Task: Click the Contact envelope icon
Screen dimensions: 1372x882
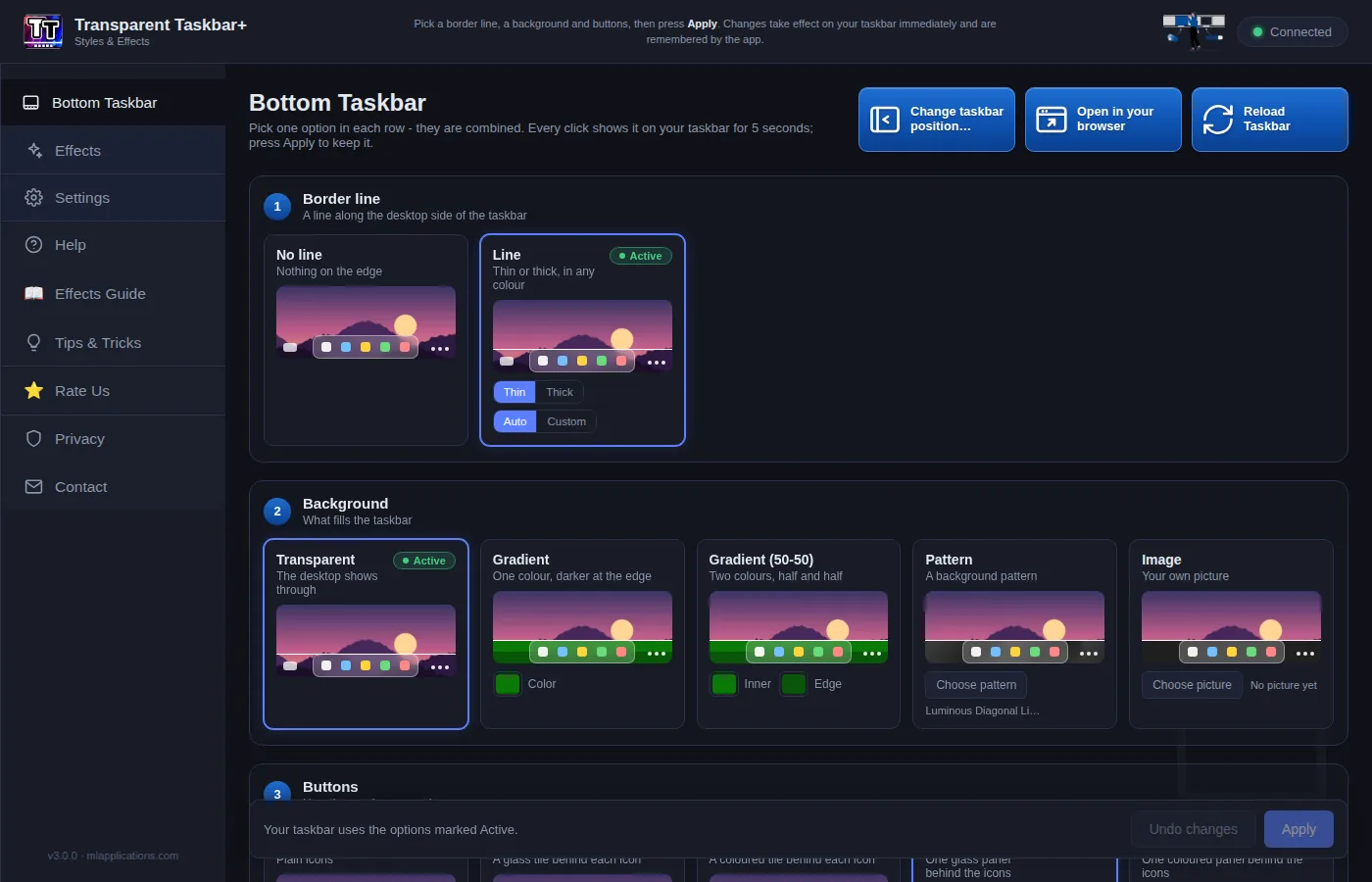Action: click(x=34, y=487)
